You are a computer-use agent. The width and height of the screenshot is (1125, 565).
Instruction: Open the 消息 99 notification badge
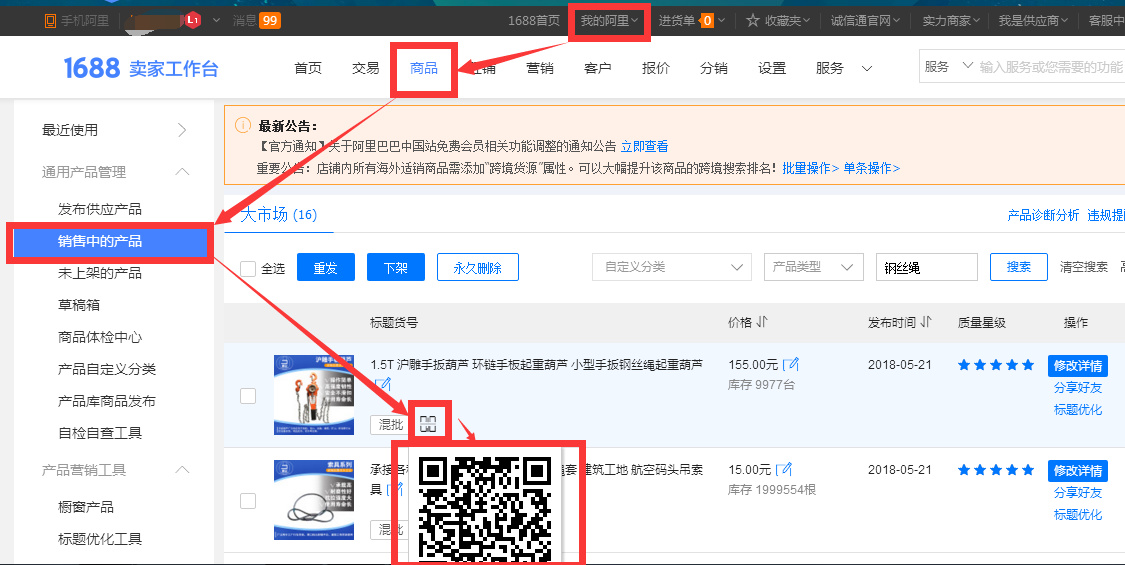(270, 21)
